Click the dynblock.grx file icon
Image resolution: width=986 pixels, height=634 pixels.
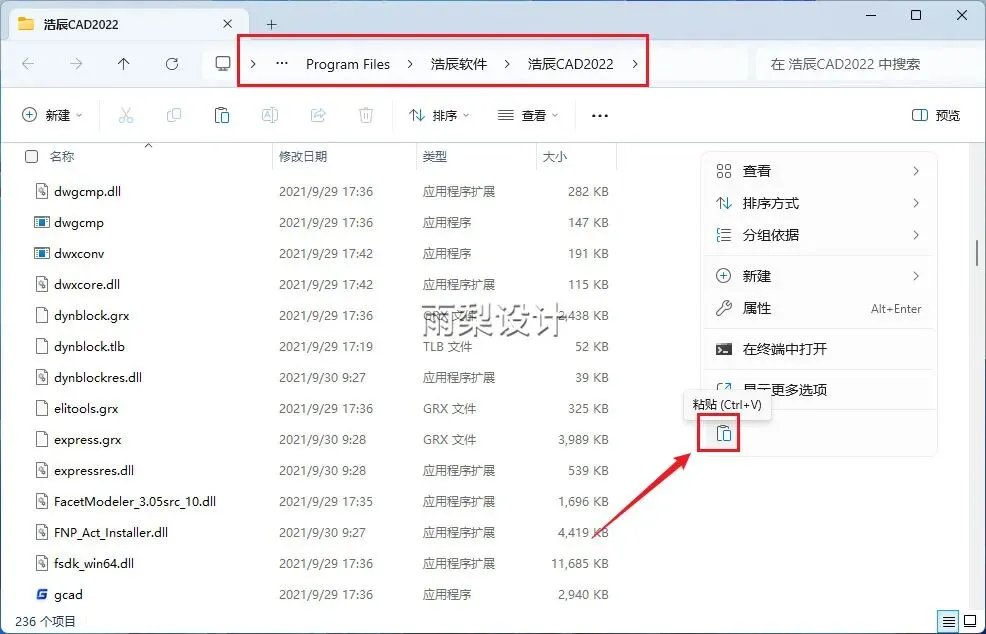(x=42, y=315)
